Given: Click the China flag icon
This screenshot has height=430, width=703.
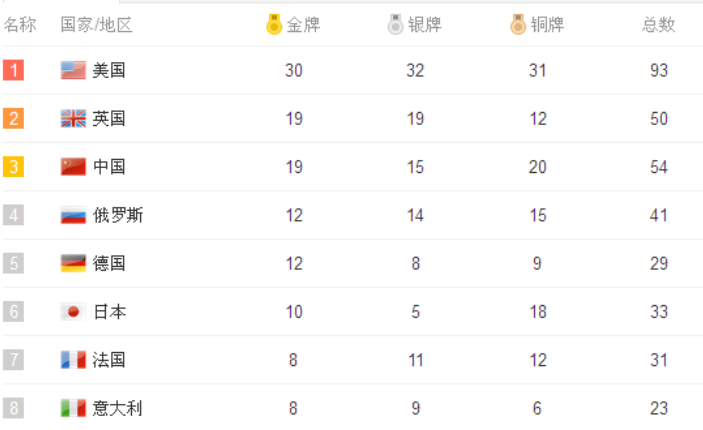Looking at the screenshot, I should click(x=73, y=167).
